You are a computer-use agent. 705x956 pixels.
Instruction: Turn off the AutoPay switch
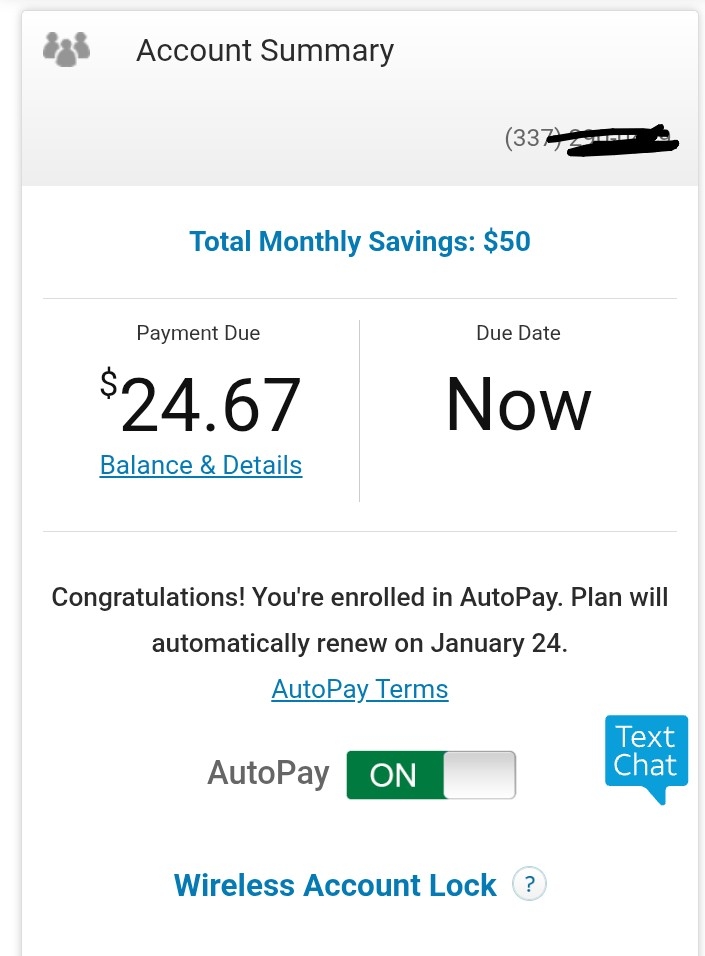coord(431,775)
